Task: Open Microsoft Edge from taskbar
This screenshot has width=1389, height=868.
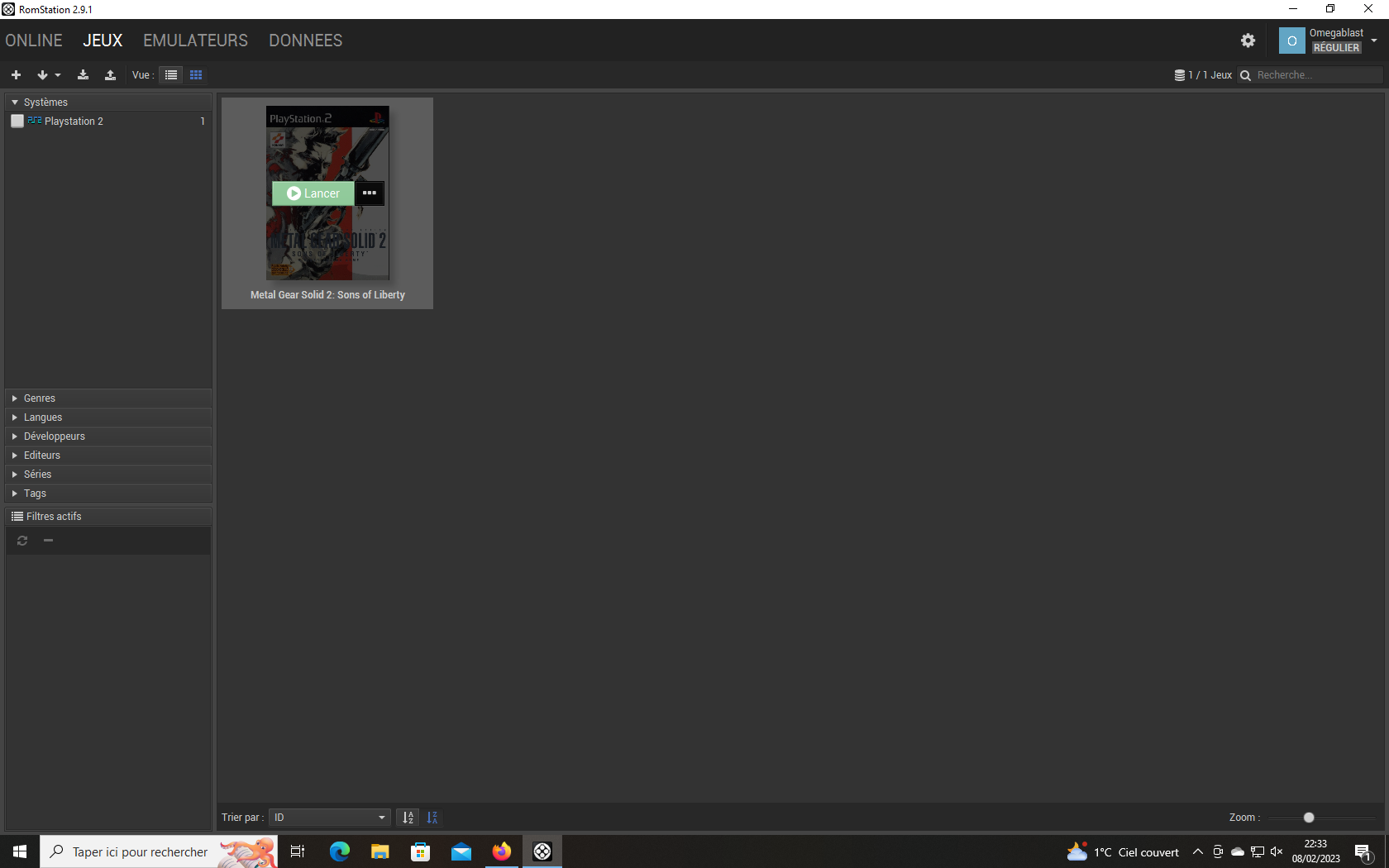Action: (x=340, y=851)
